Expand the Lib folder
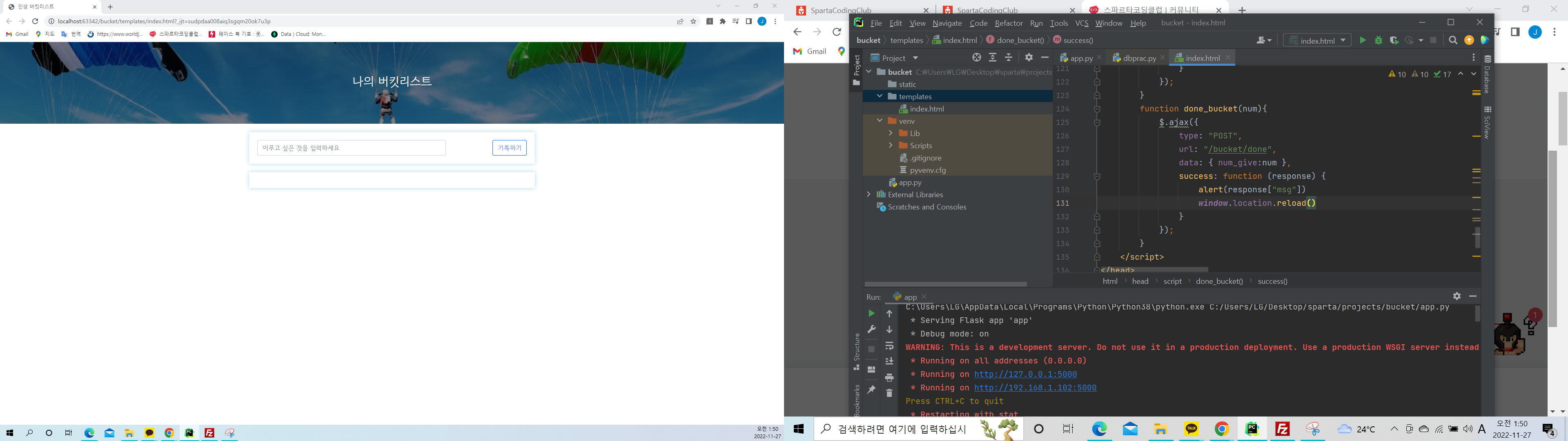The width and height of the screenshot is (1568, 441). (891, 133)
